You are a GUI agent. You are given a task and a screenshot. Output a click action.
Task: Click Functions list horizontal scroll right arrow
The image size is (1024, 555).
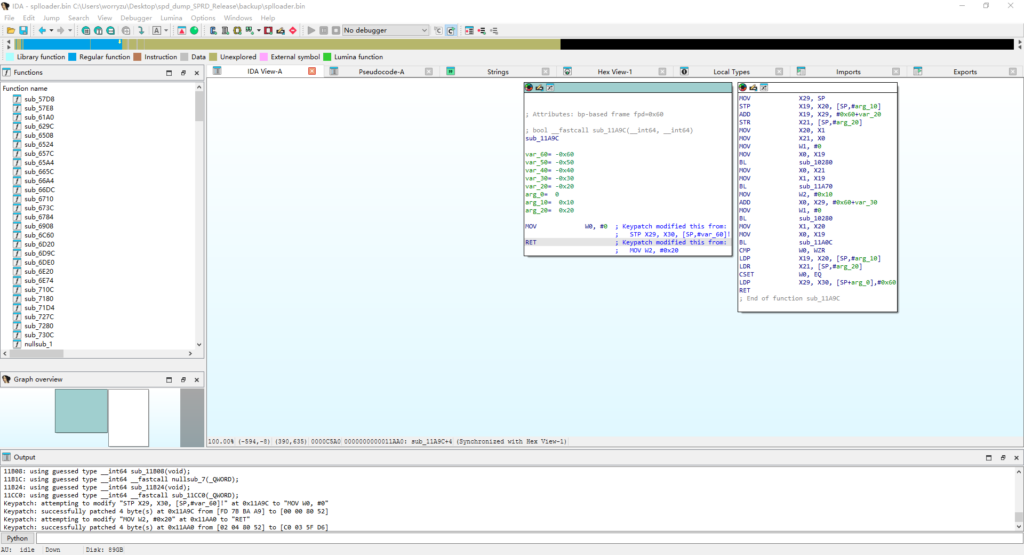(191, 353)
